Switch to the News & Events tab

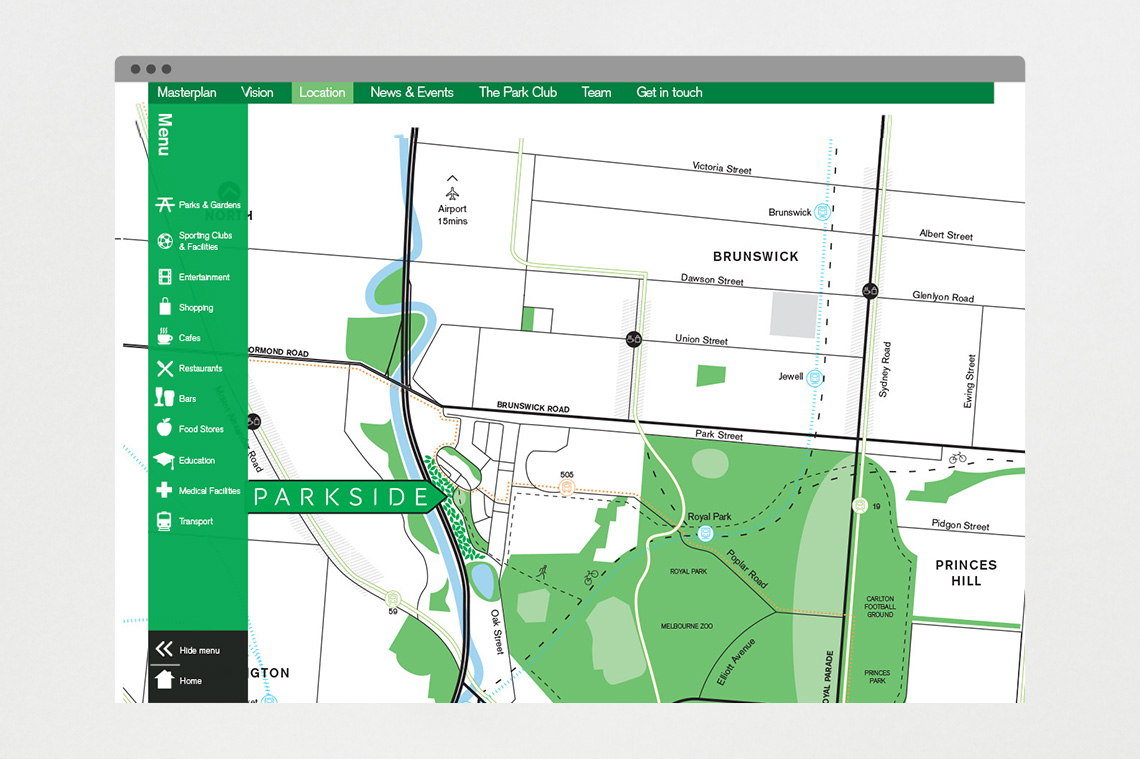click(411, 93)
